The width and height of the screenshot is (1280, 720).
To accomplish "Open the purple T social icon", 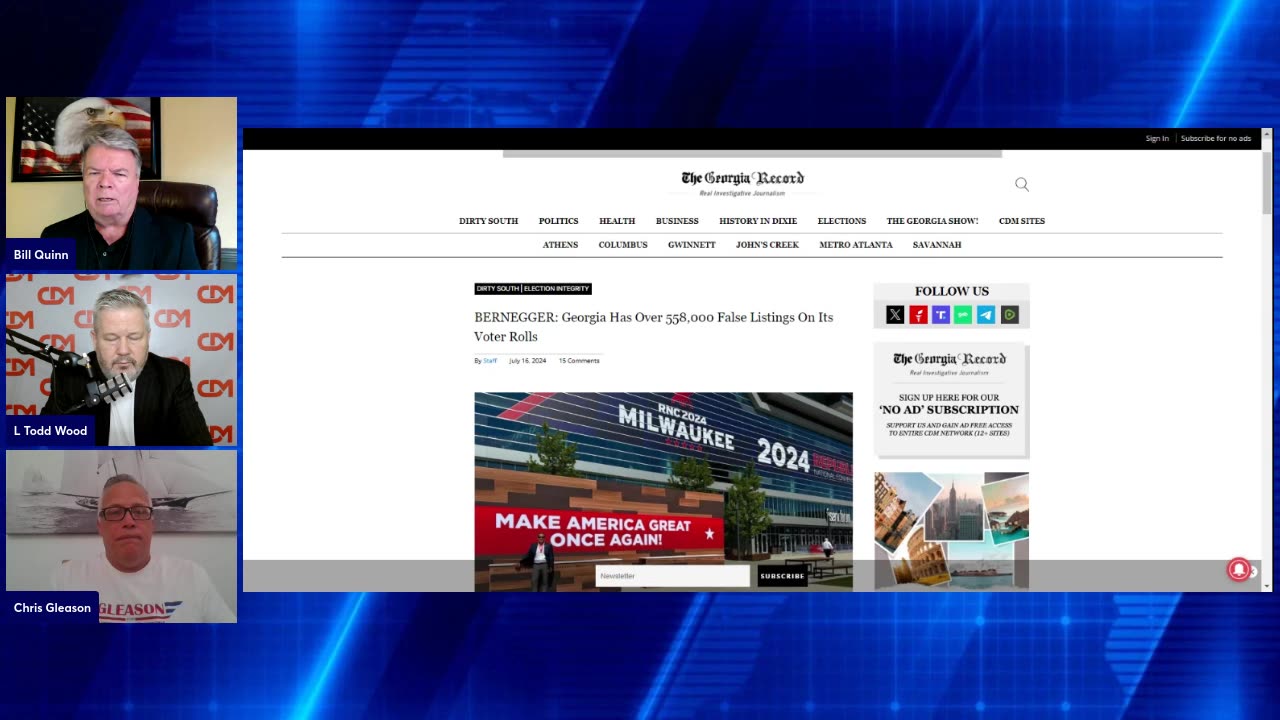I will point(941,315).
